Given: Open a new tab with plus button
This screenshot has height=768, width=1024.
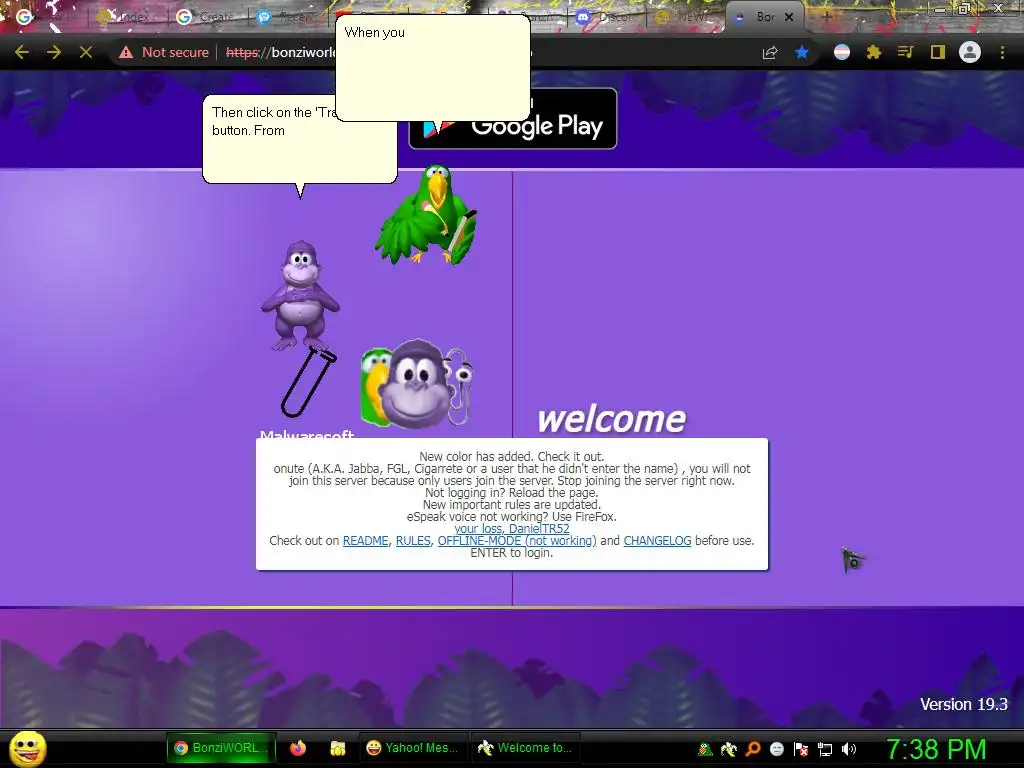Looking at the screenshot, I should pyautogui.click(x=826, y=17).
